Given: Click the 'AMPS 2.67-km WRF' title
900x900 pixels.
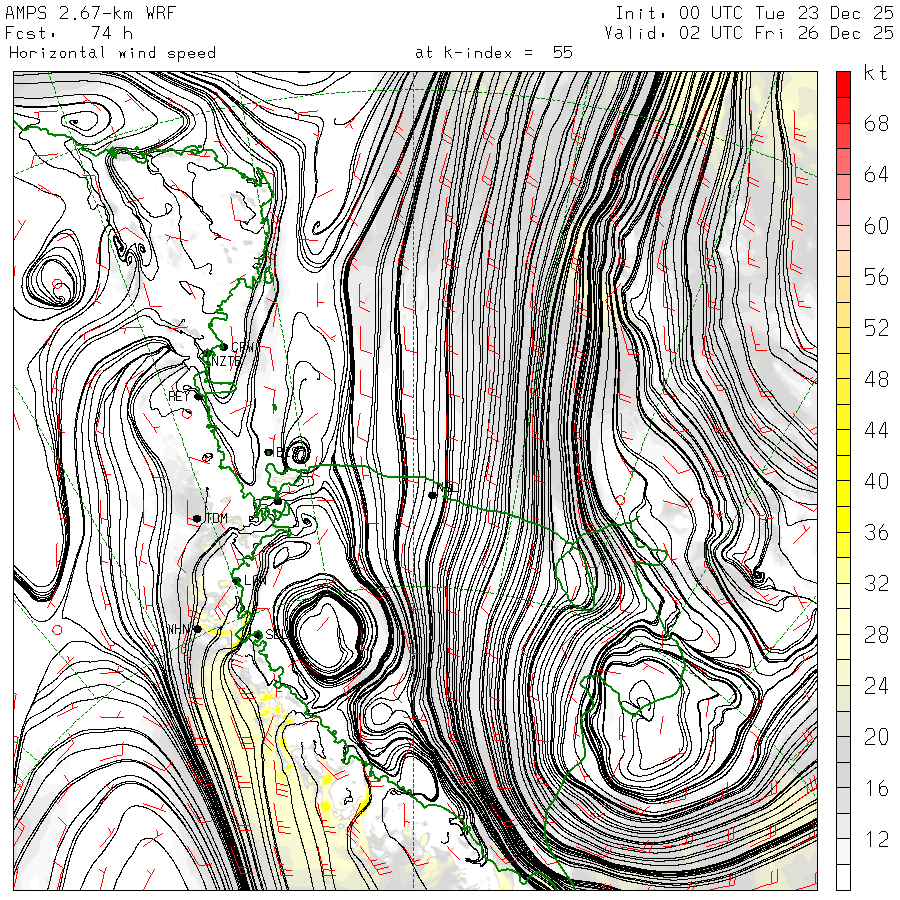Looking at the screenshot, I should pyautogui.click(x=76, y=13).
